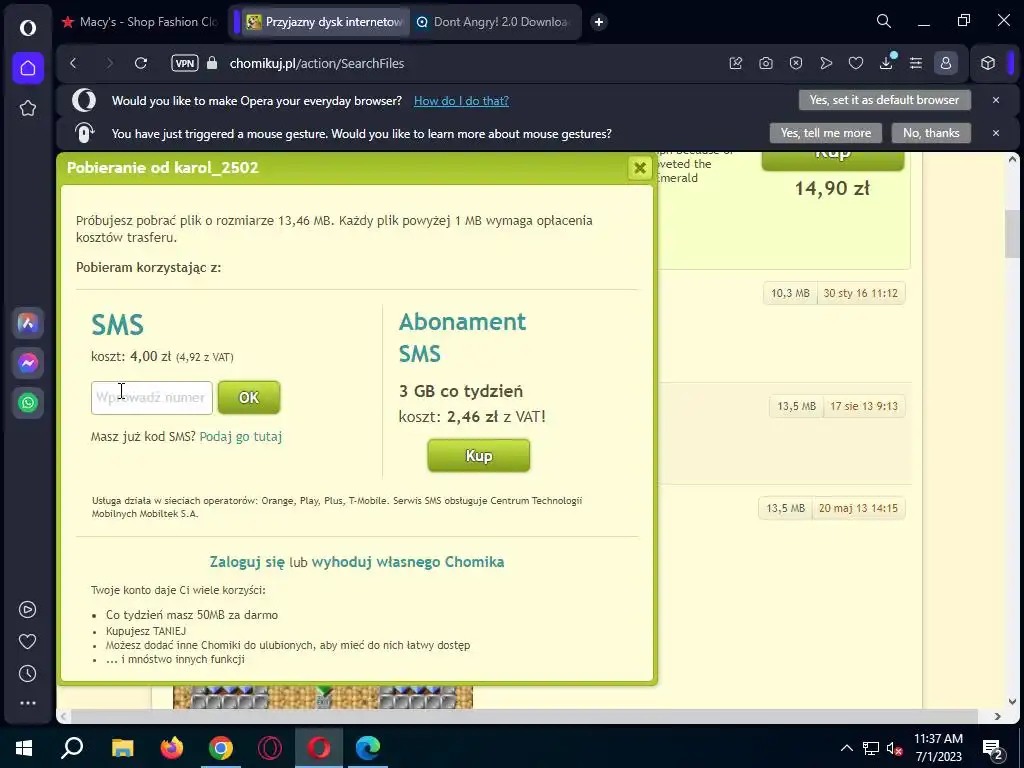This screenshot has height=768, width=1024.
Task: Dismiss the default browser prompt bar
Action: pyautogui.click(x=996, y=100)
